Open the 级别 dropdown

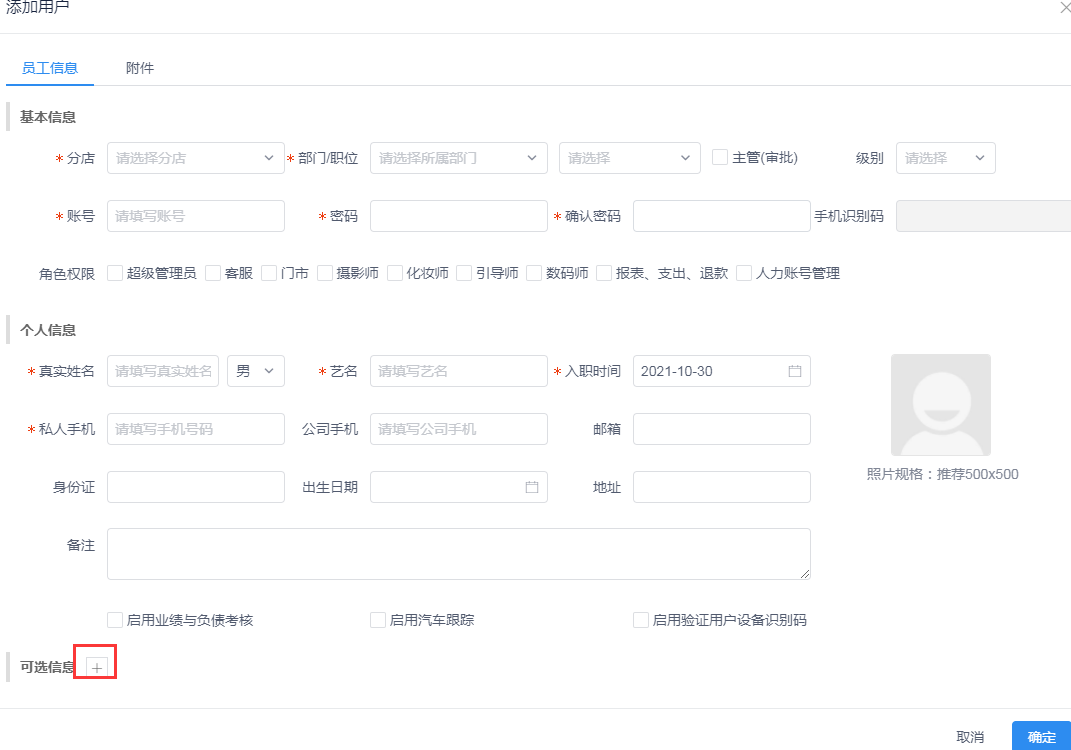(x=945, y=157)
